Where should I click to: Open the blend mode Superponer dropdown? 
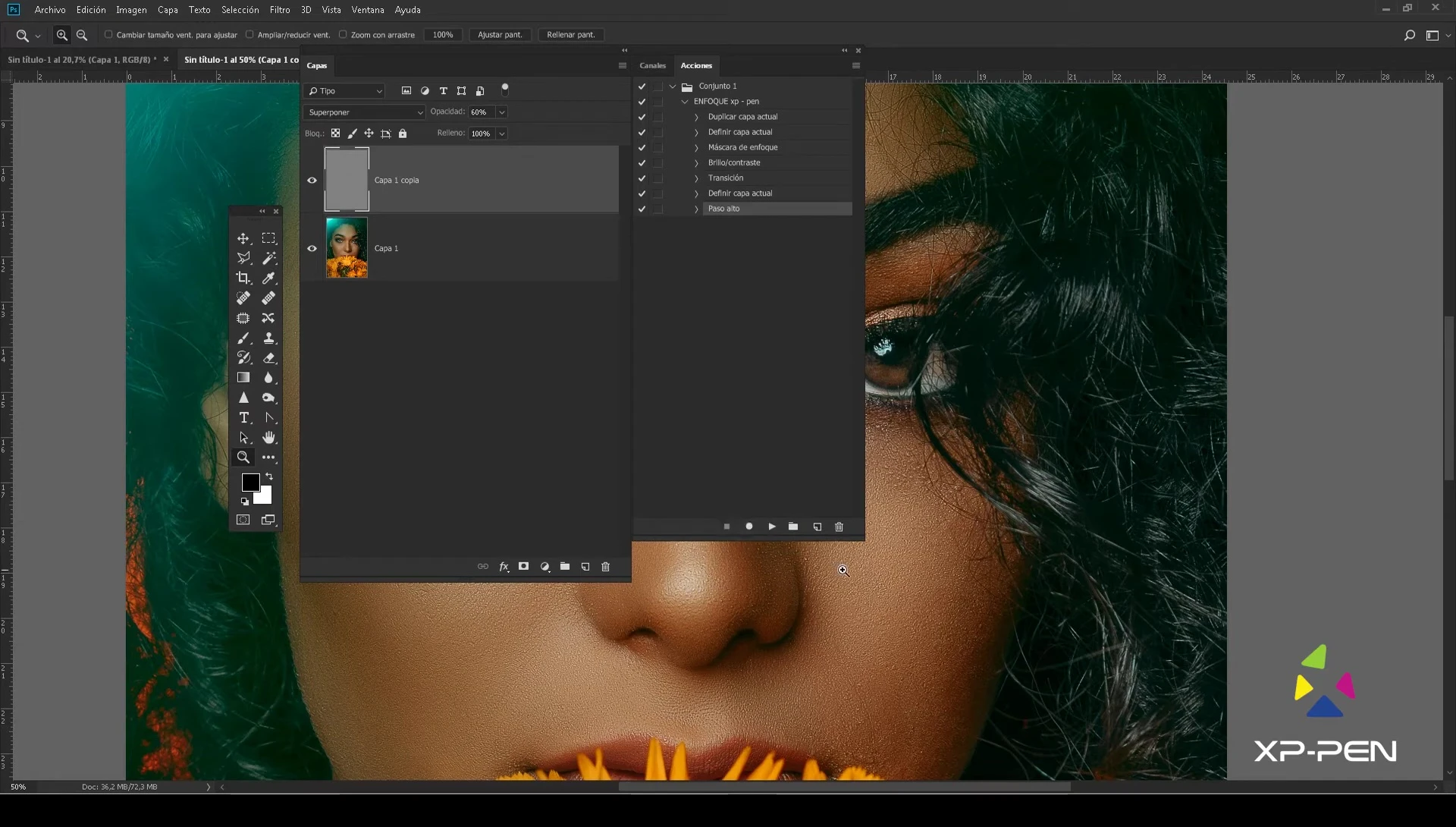(x=364, y=112)
